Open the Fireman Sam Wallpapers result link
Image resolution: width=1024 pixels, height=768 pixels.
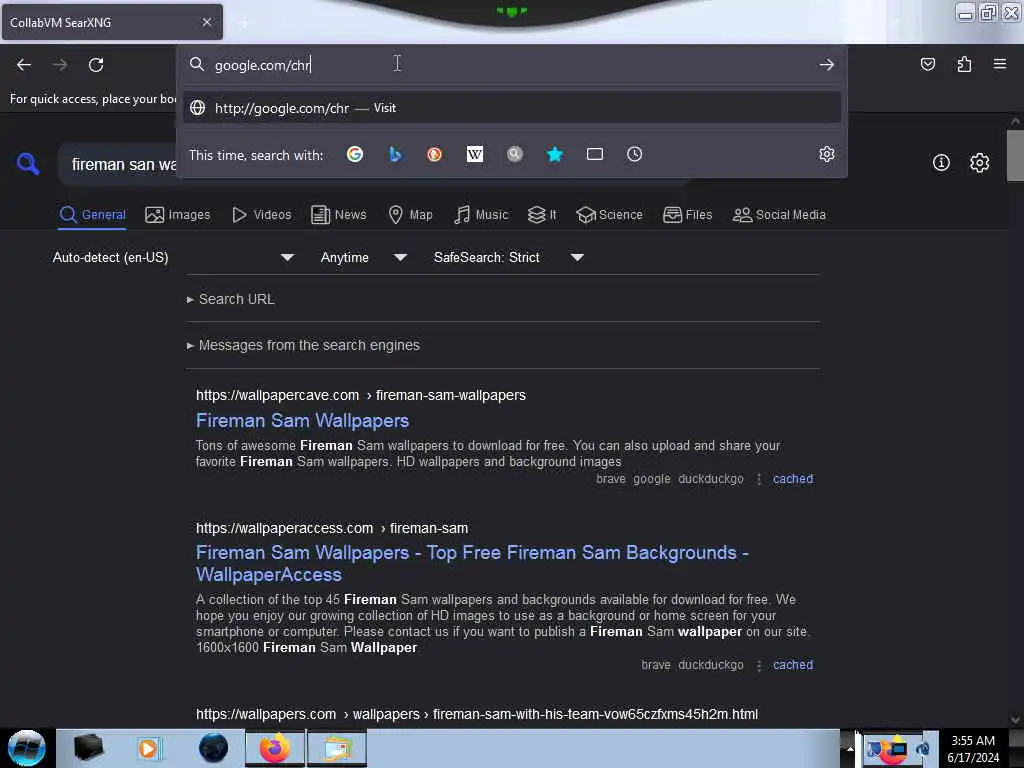pos(302,421)
